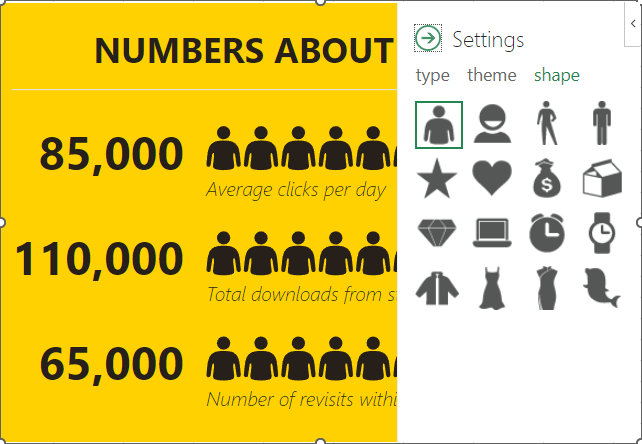Image resolution: width=642 pixels, height=444 pixels.
Task: Click the 85,000 value in the graph
Action: point(111,154)
